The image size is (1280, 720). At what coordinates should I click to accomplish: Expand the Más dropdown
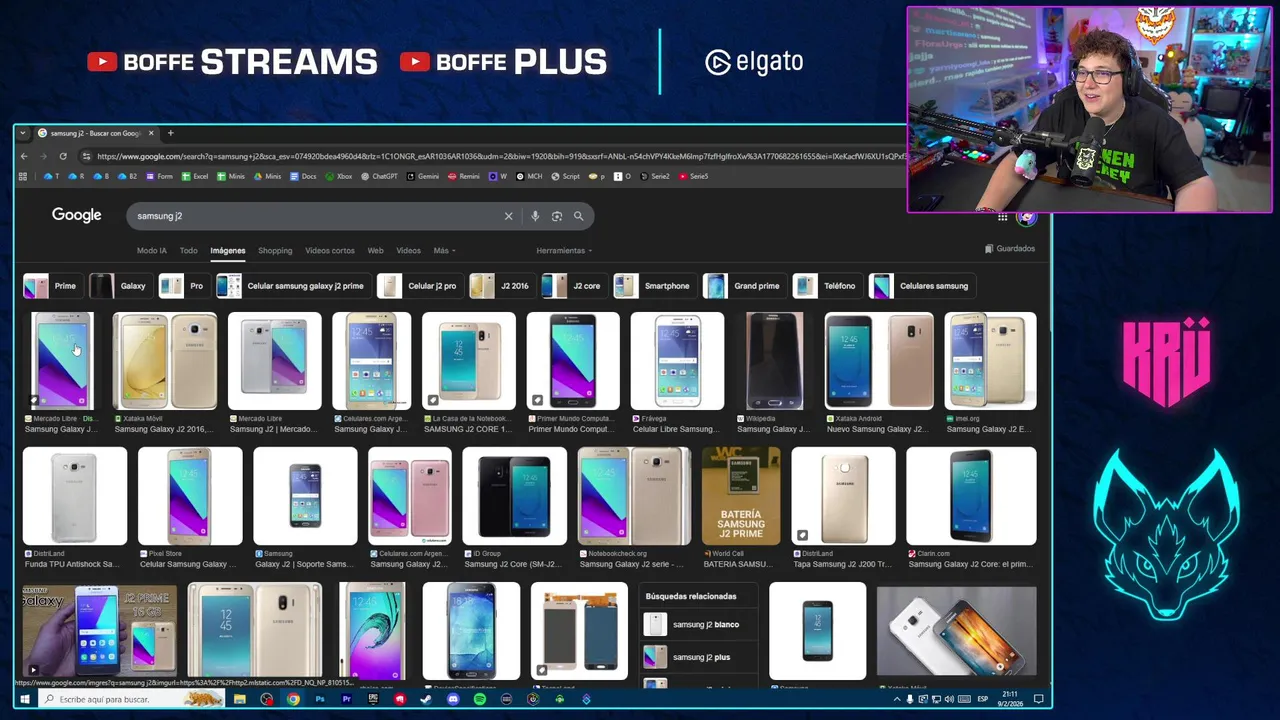pos(444,251)
